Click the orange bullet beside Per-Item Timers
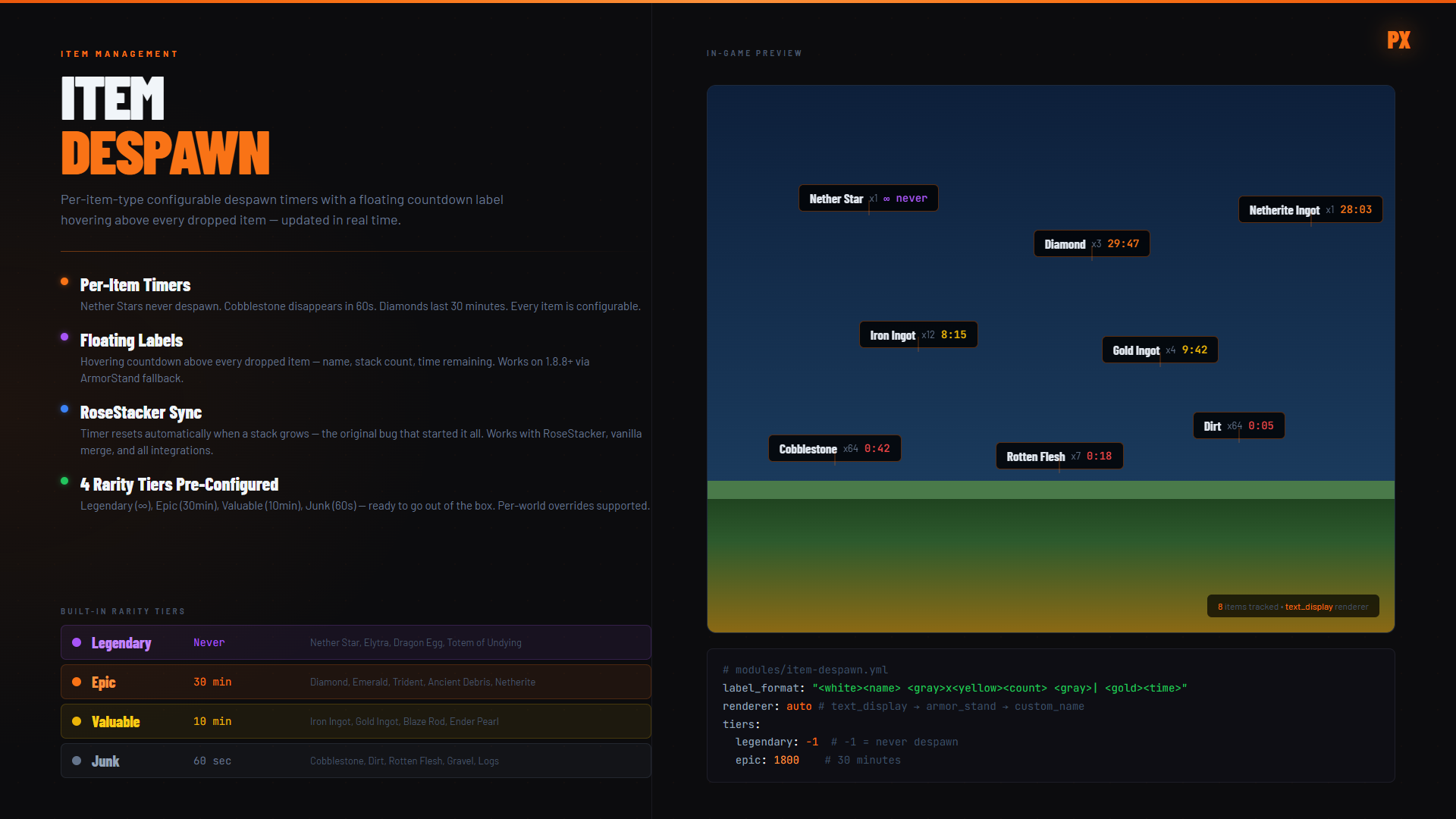Image resolution: width=1456 pixels, height=819 pixels. [x=64, y=281]
